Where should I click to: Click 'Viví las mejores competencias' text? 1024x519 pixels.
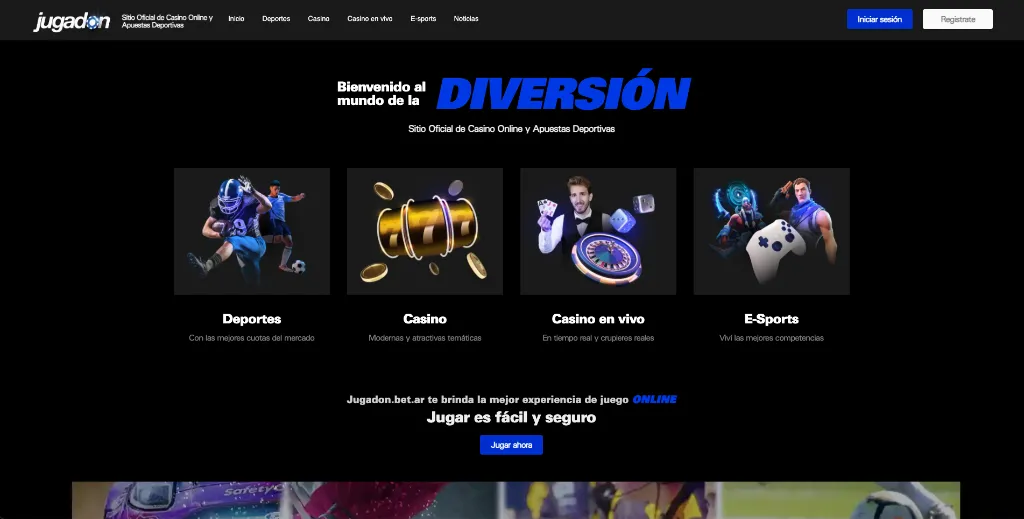pos(771,338)
